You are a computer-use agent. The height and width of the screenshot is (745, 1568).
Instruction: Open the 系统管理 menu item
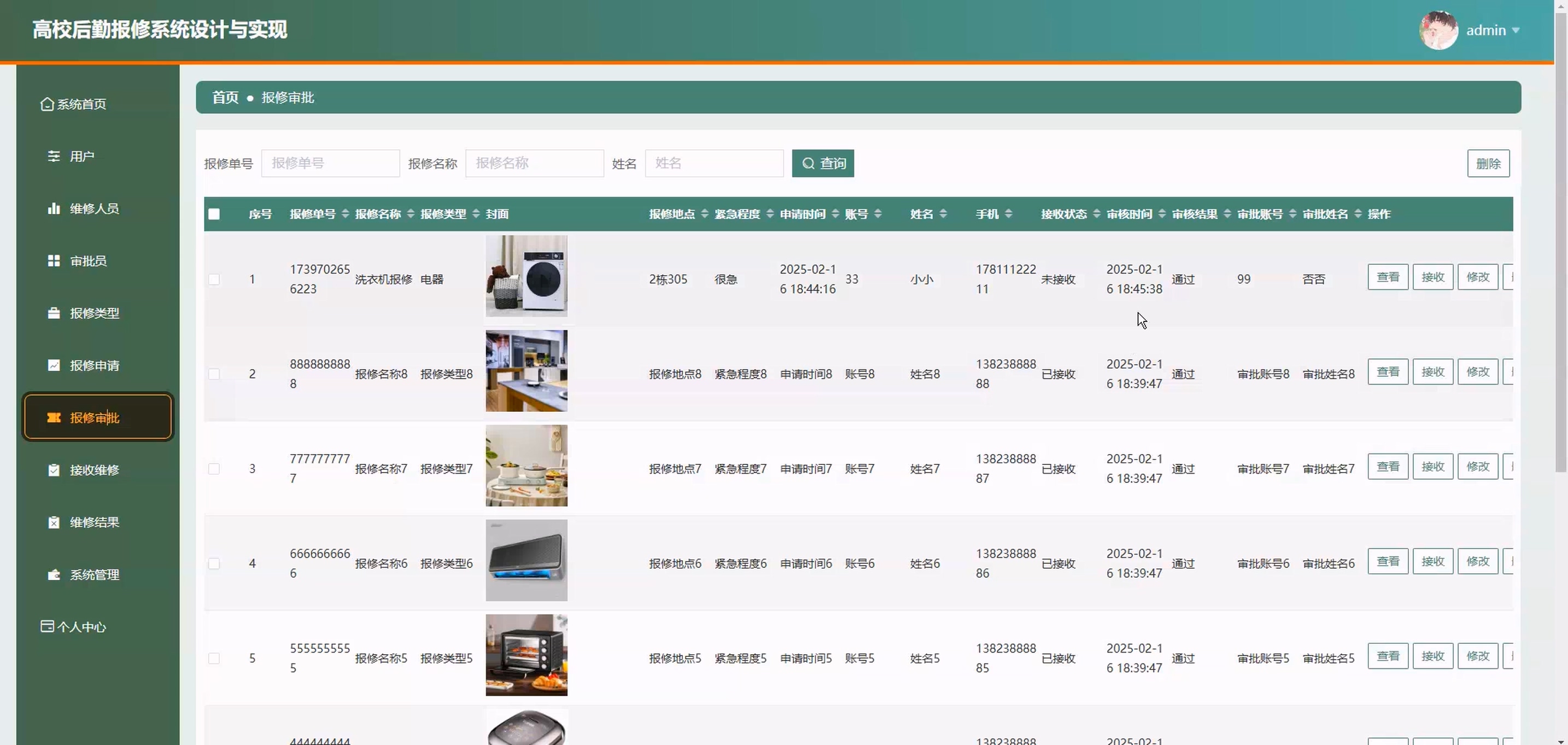[93, 574]
